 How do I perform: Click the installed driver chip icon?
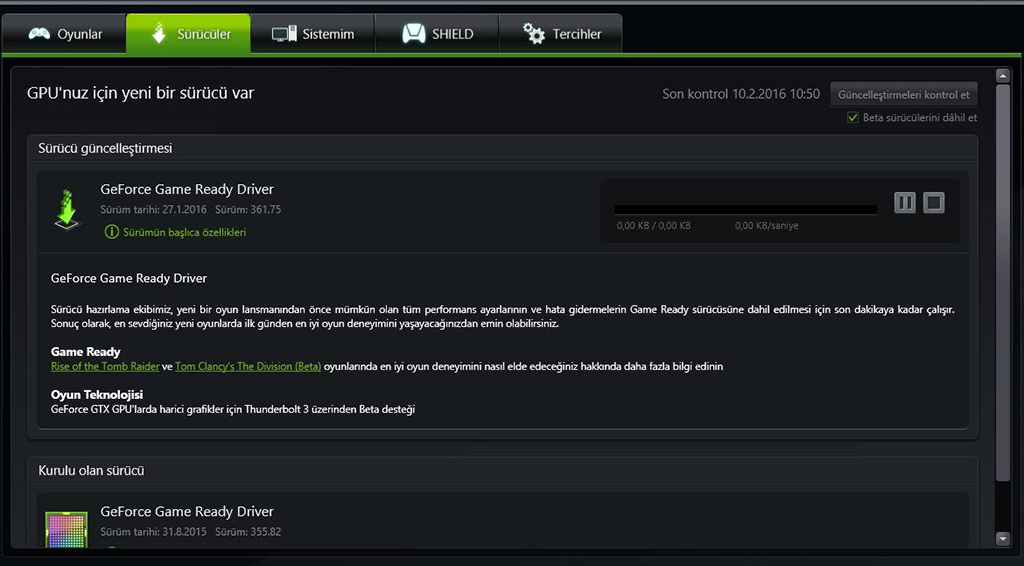pos(66,529)
